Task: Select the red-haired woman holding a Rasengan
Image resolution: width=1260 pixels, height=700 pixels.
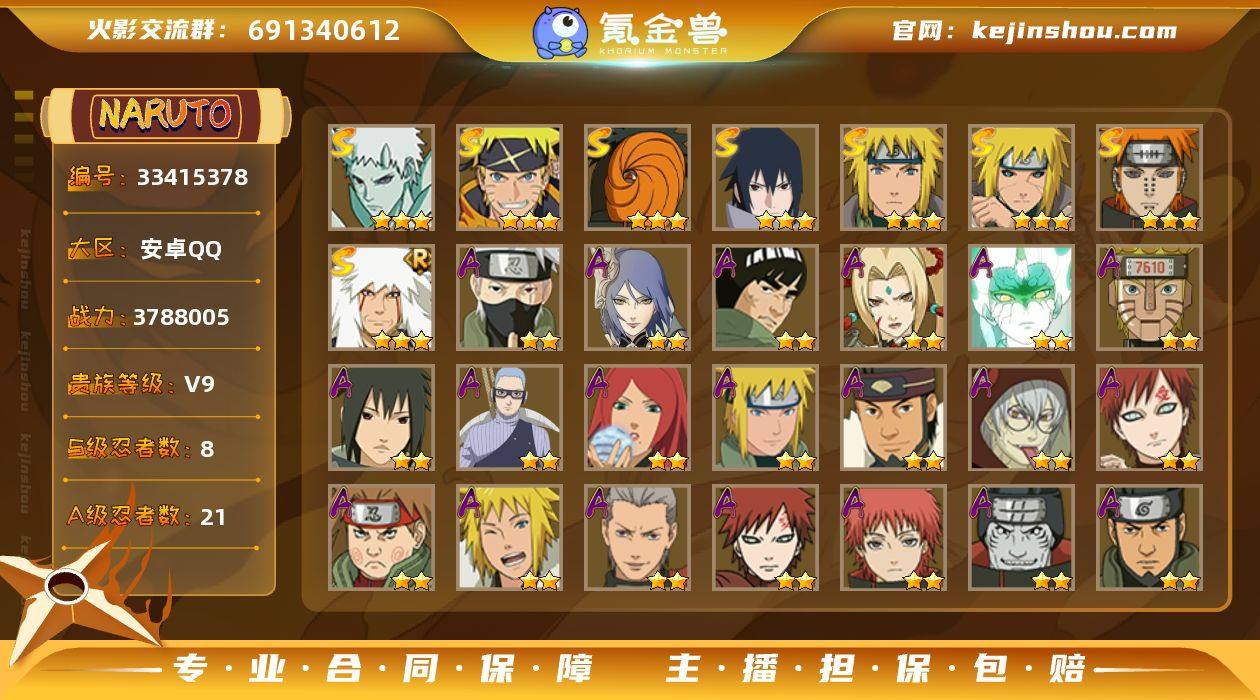Action: [637, 417]
